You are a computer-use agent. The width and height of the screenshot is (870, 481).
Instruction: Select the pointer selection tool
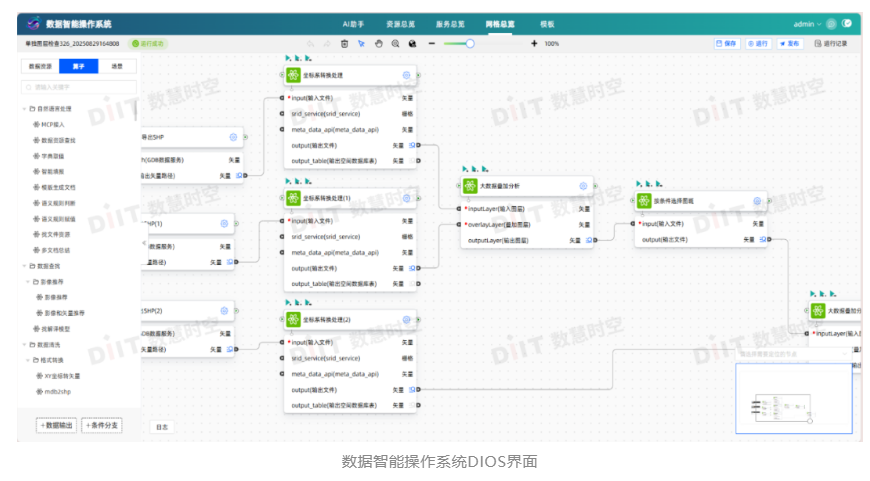pos(361,44)
